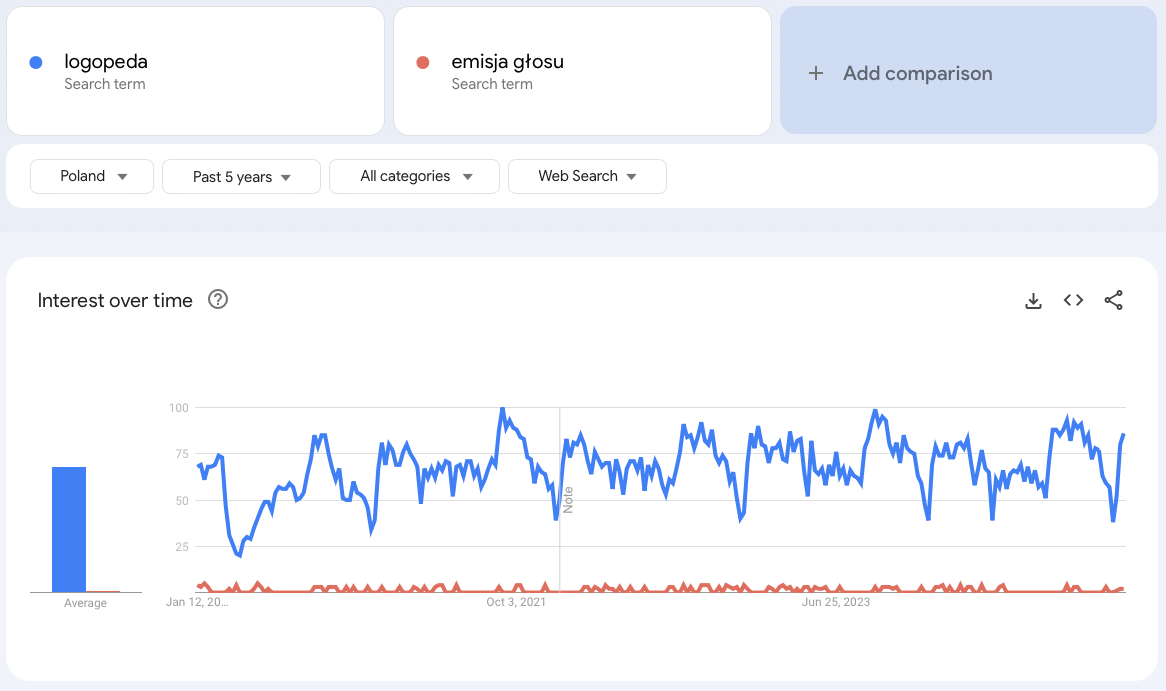1166x691 pixels.
Task: Click the Average label under the bar
Action: click(x=85, y=603)
